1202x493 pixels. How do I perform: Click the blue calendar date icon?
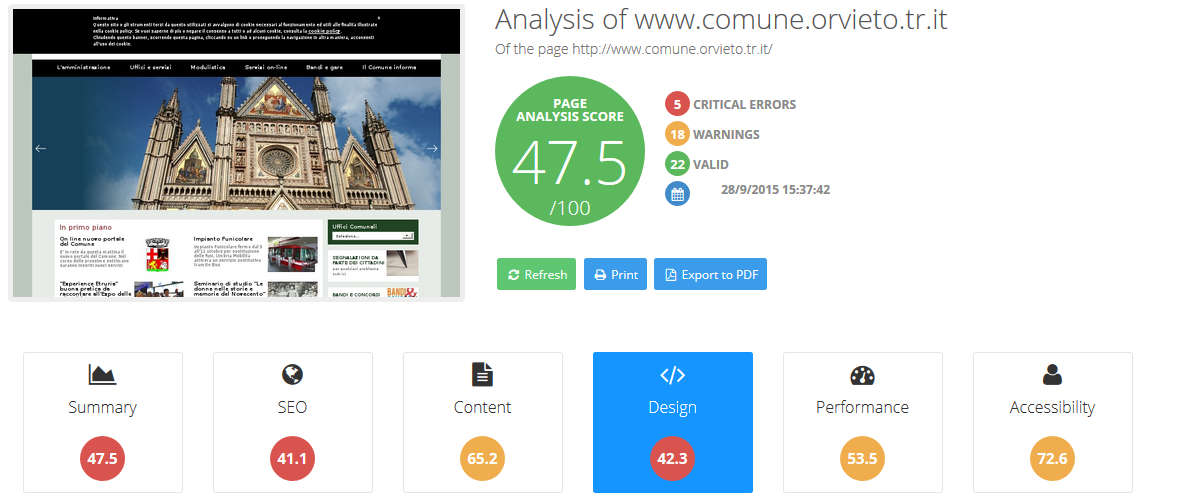(677, 194)
